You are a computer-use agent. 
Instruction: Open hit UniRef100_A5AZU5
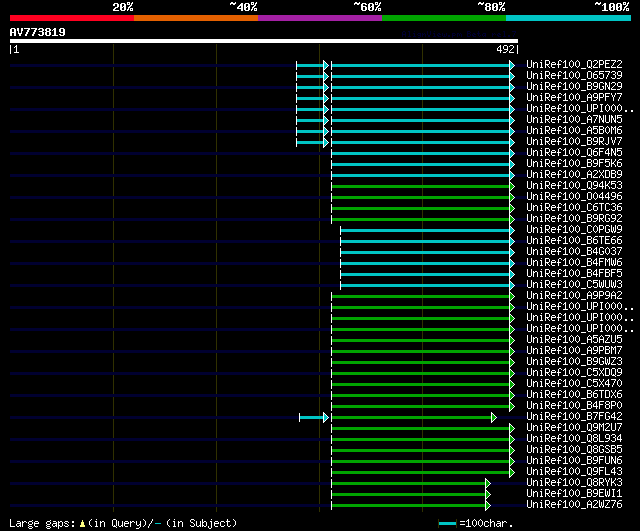click(x=574, y=340)
